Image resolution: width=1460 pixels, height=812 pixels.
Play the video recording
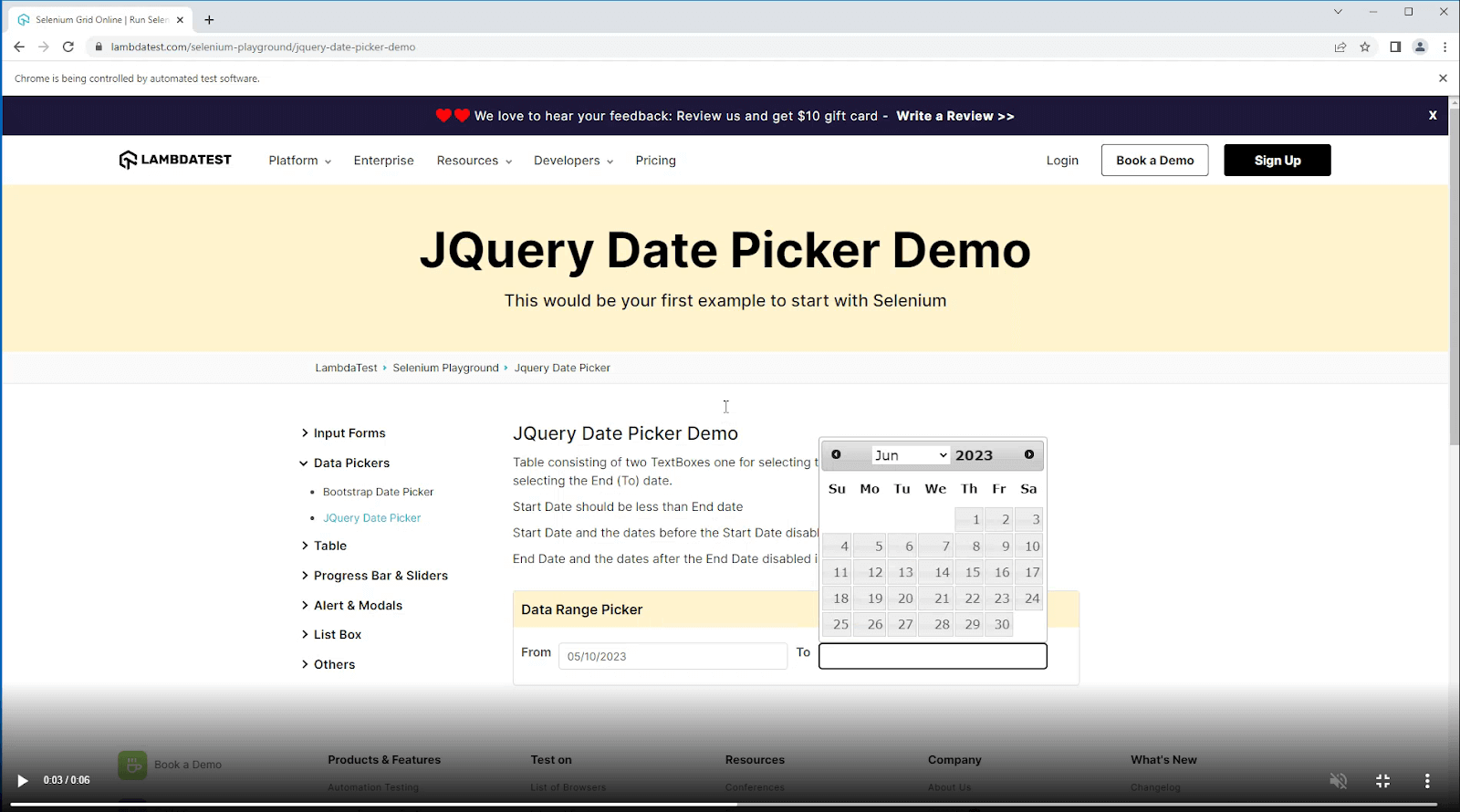coord(23,781)
